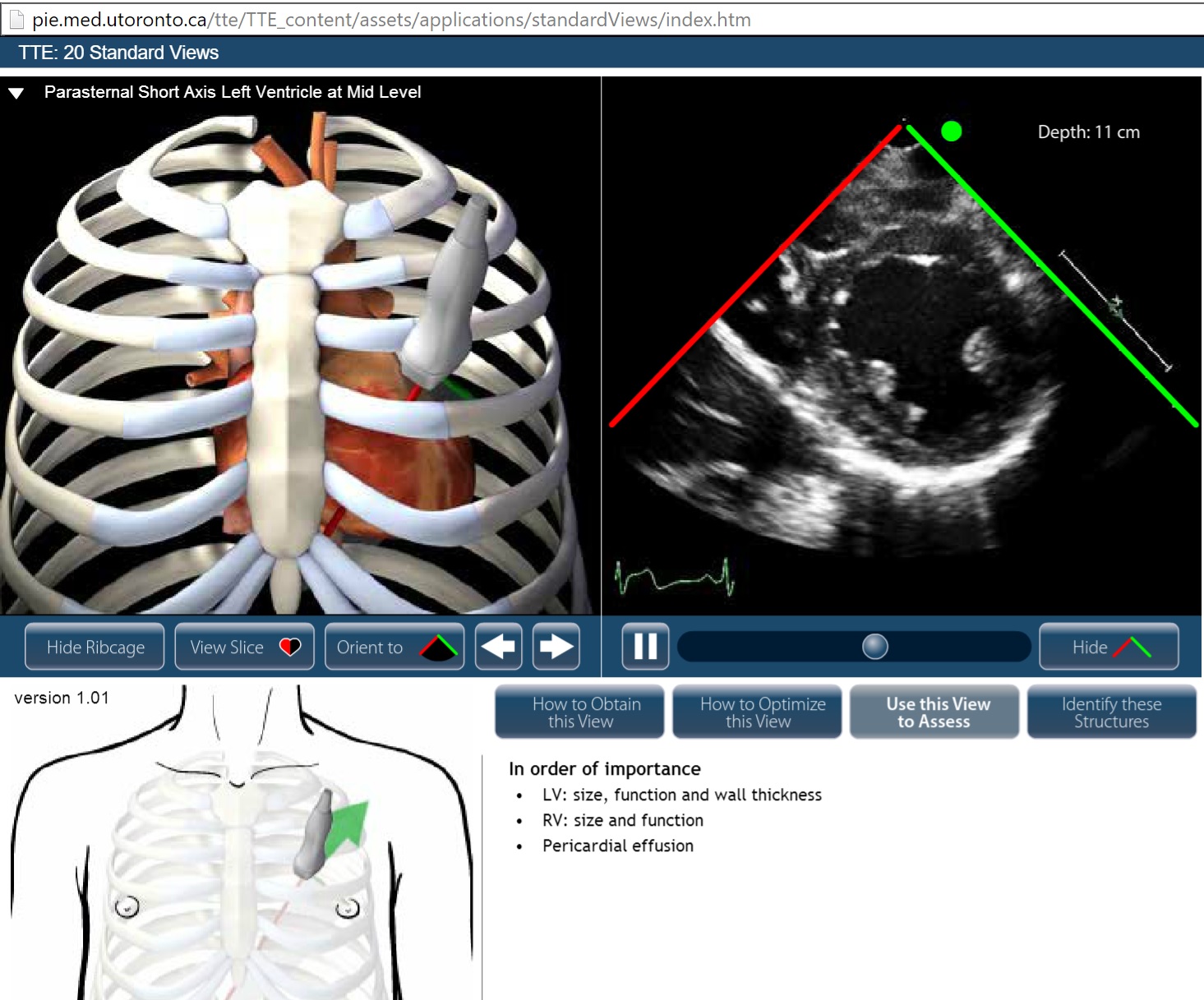Go to next view with right arrow

(x=556, y=647)
